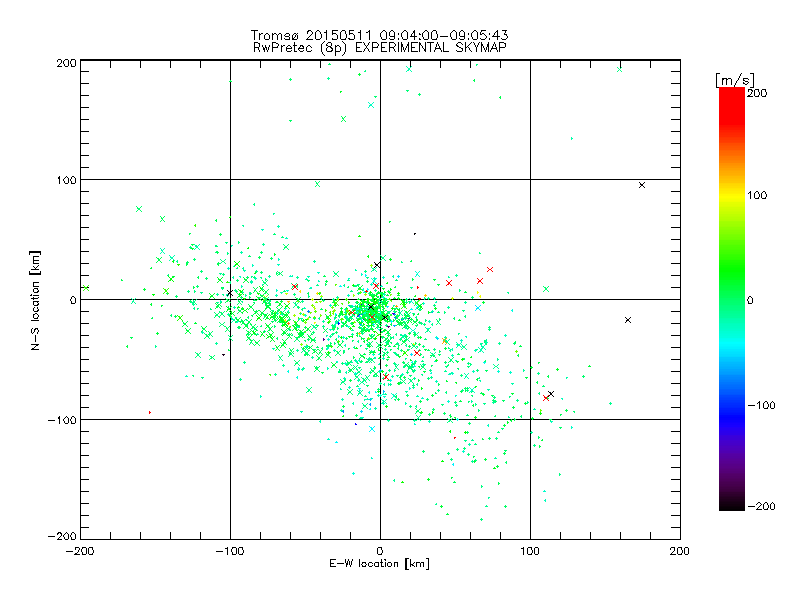Click the title "Tromsø 20150511 09:04:00-09:05:43"
This screenshot has height=600, width=800.
click(x=379, y=35)
